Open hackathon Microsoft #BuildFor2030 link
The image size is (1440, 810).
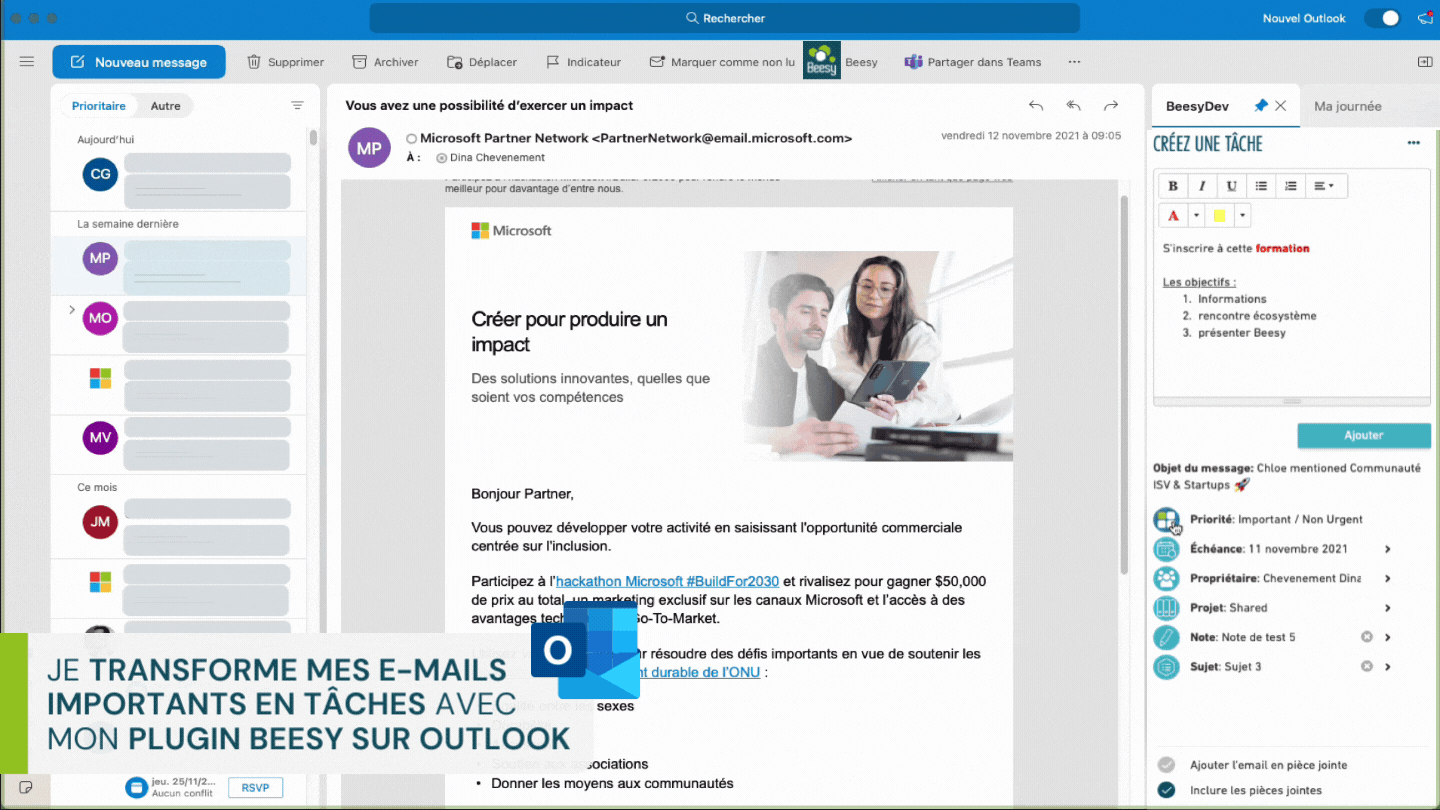click(x=667, y=581)
